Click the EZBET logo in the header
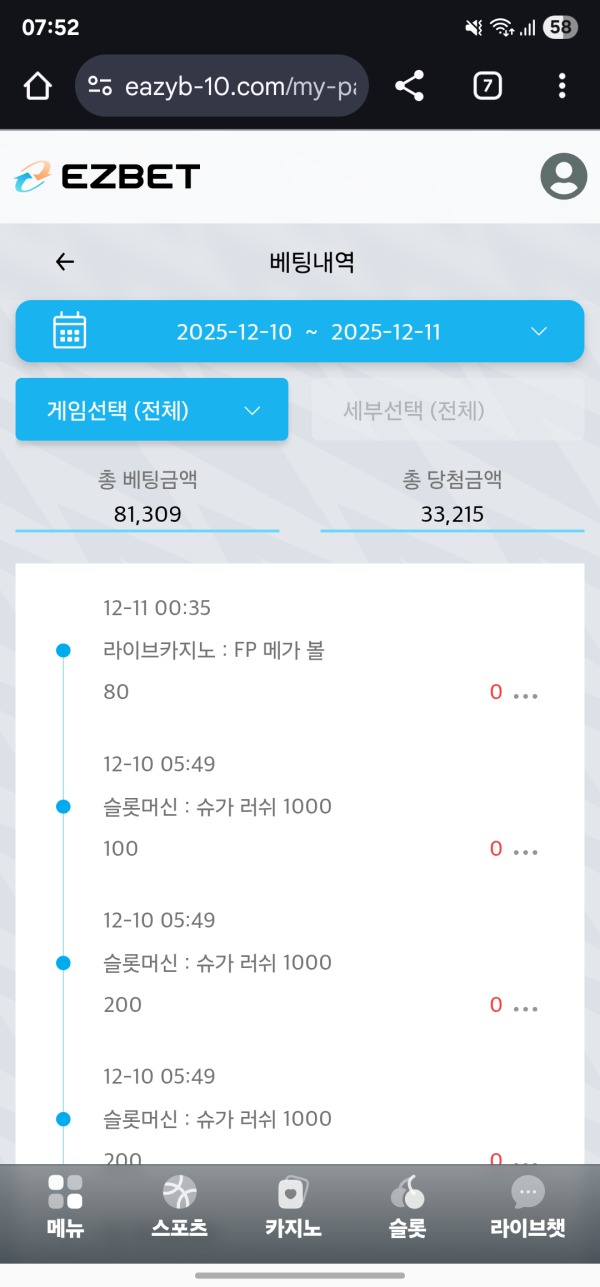Viewport: 600px width, 1287px height. click(102, 176)
